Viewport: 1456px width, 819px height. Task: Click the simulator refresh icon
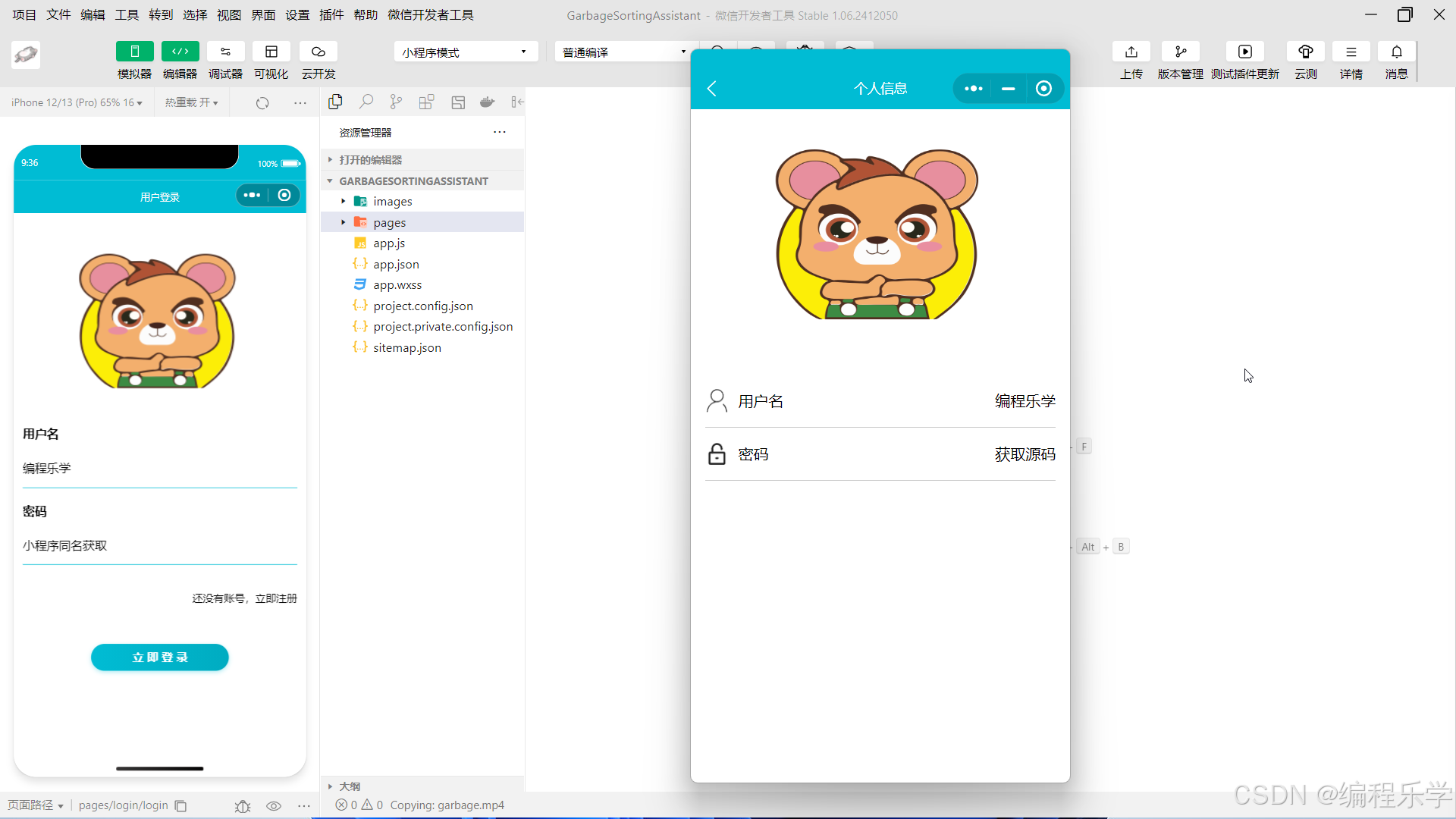tap(262, 103)
